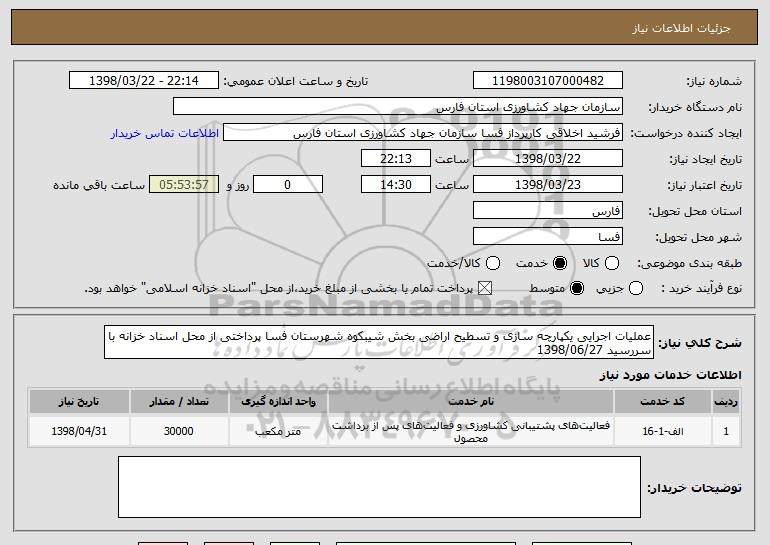The width and height of the screenshot is (770, 545).
Task: Click the quantity cell 30000
Action: pos(179,431)
